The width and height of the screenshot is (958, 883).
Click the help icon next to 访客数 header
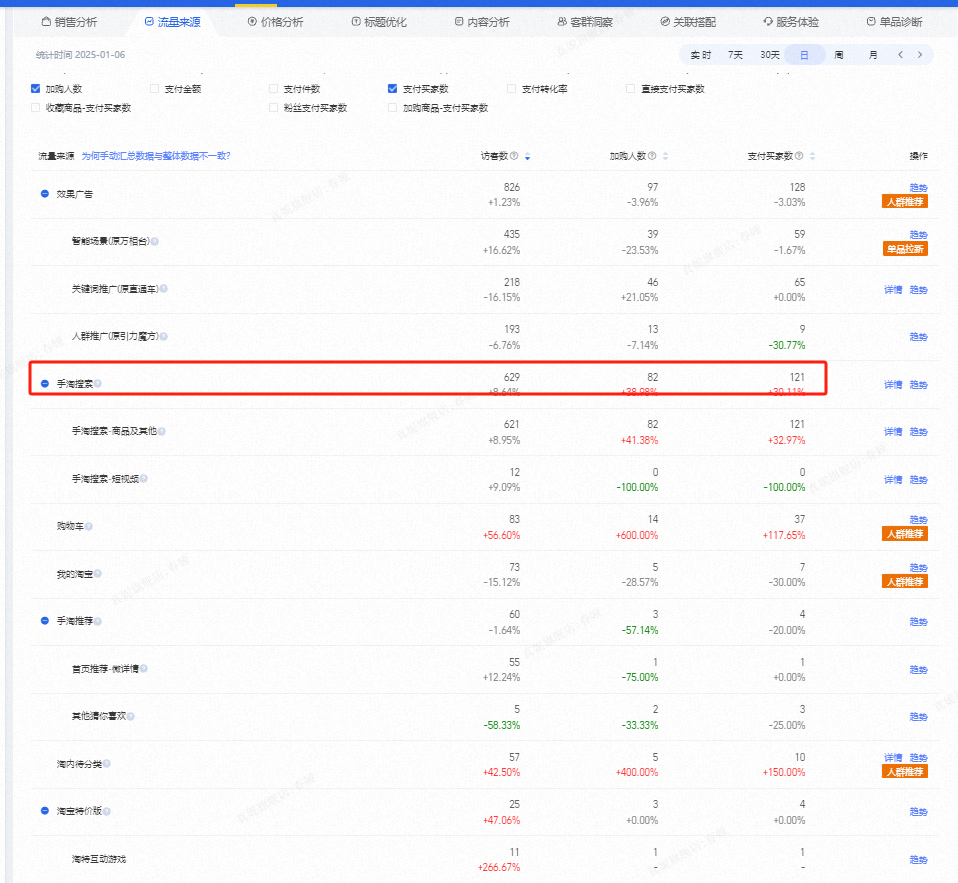point(514,156)
